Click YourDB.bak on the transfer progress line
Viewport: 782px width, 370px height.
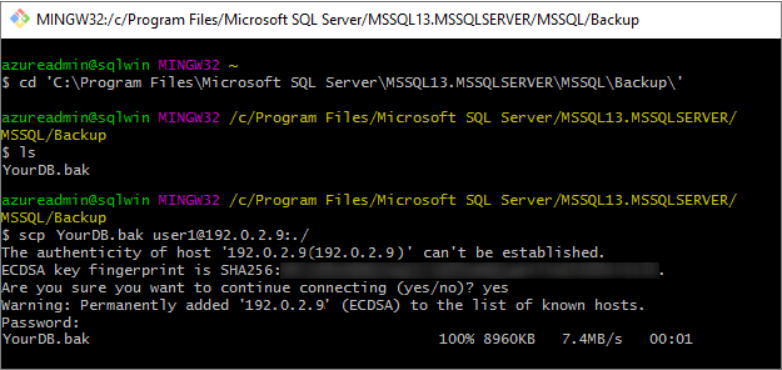46,340
